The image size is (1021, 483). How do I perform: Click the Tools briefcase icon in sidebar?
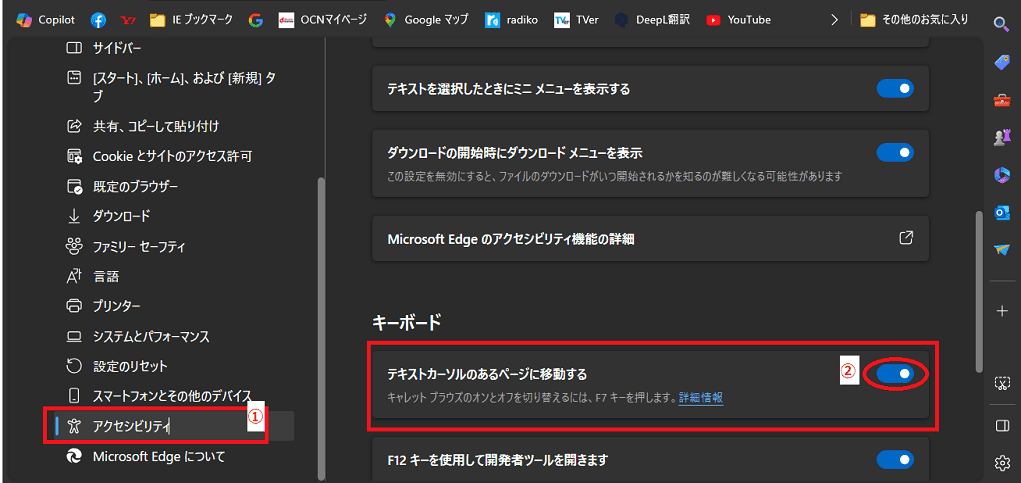tap(1001, 100)
